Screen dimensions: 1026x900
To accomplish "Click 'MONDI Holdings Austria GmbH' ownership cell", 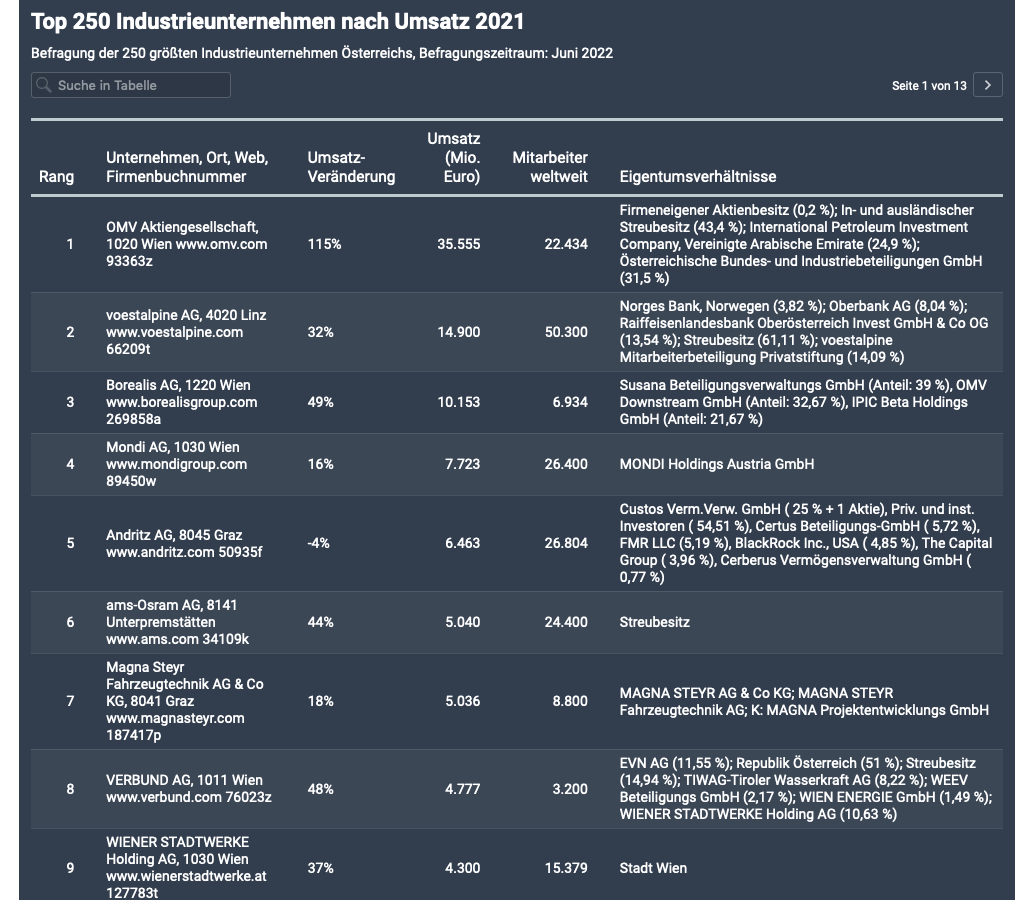I will (716, 464).
